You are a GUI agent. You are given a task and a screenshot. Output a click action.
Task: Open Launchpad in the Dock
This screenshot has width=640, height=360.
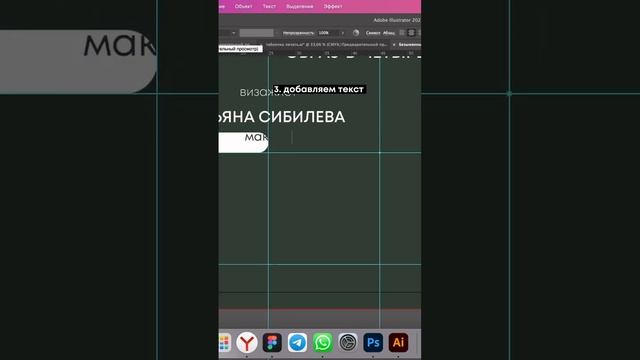[224, 342]
